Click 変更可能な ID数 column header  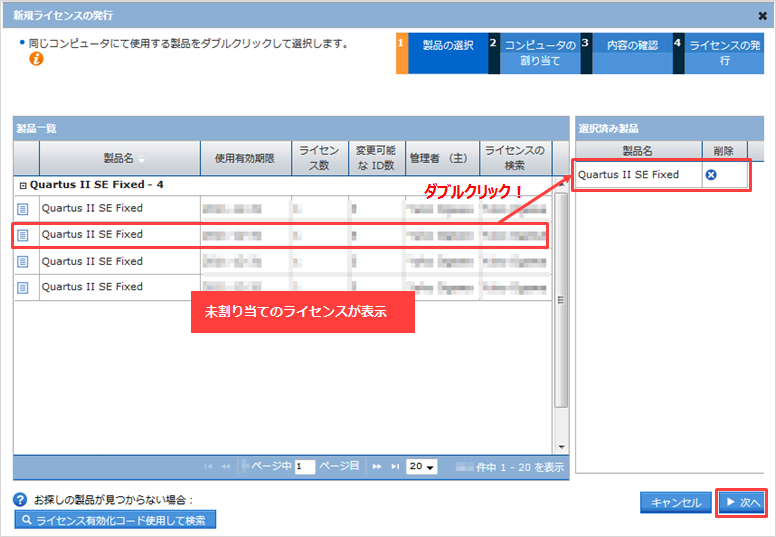[377, 158]
